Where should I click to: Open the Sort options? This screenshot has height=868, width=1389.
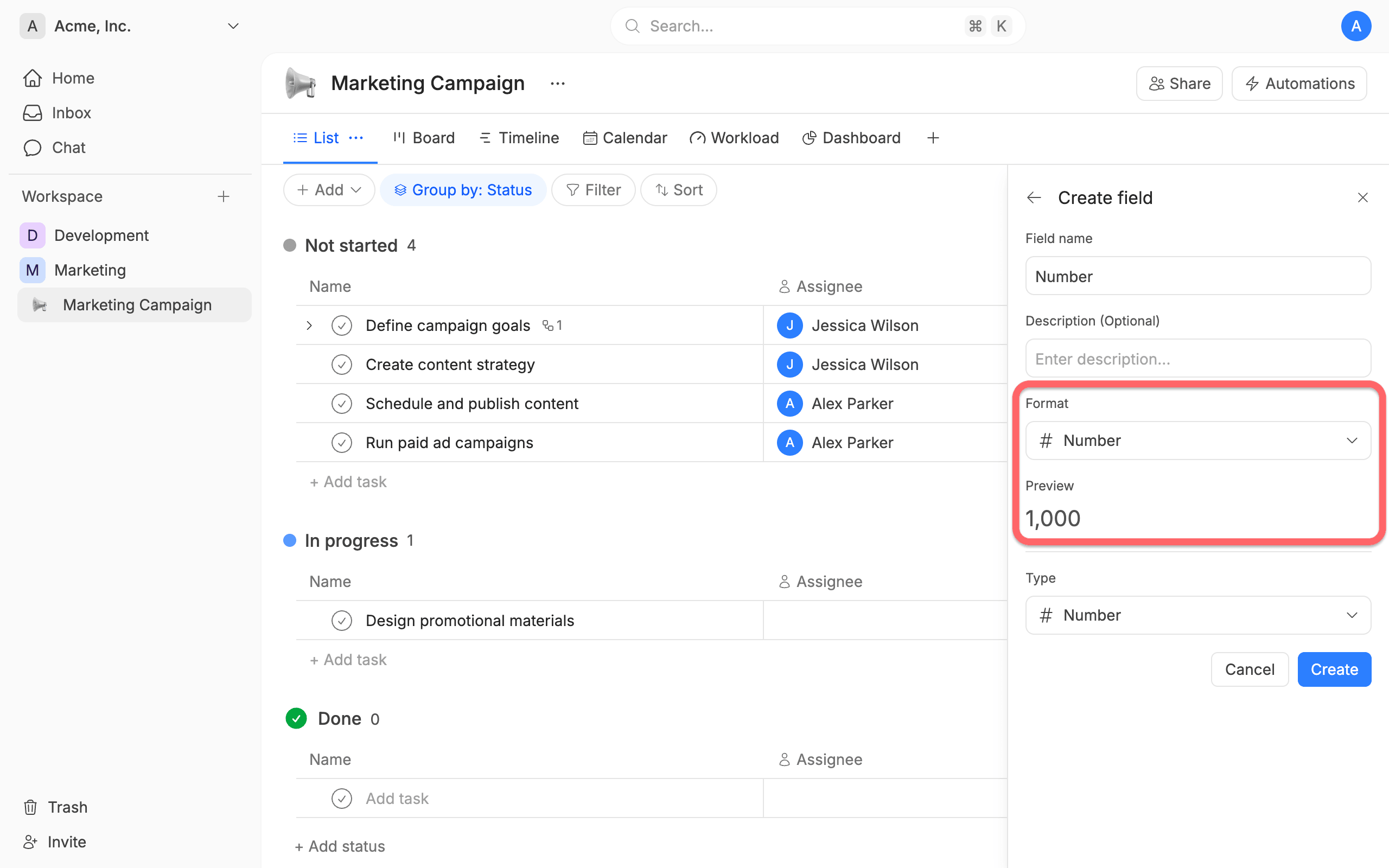tap(679, 190)
